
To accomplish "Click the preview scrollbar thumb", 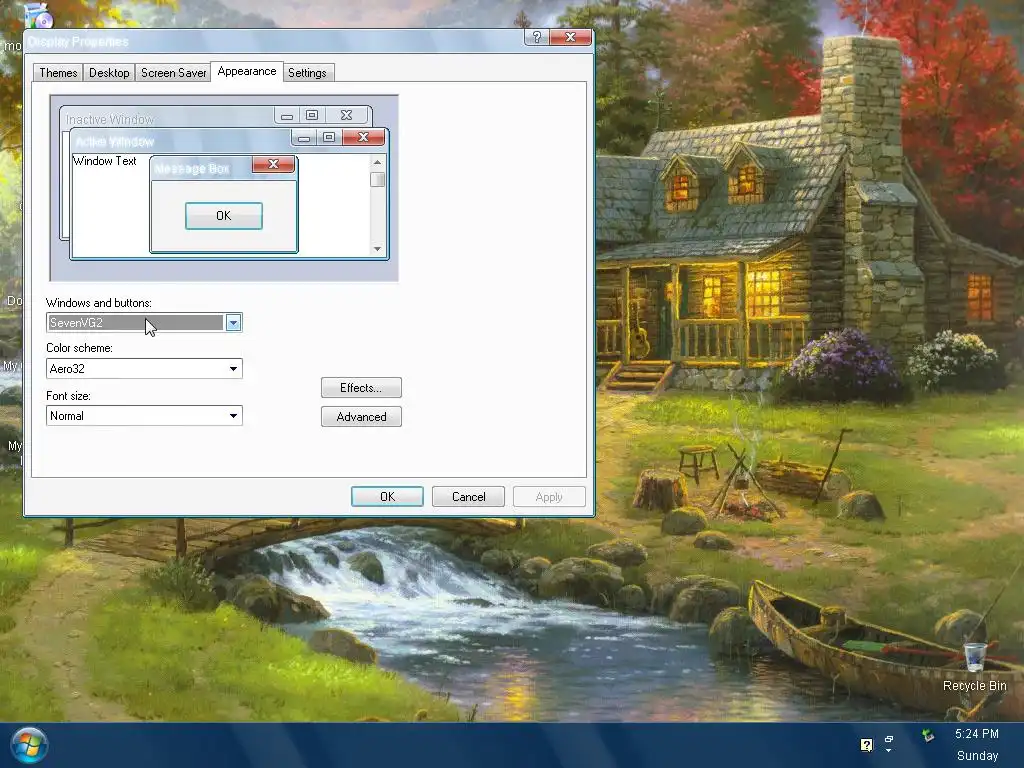I will tap(377, 179).
